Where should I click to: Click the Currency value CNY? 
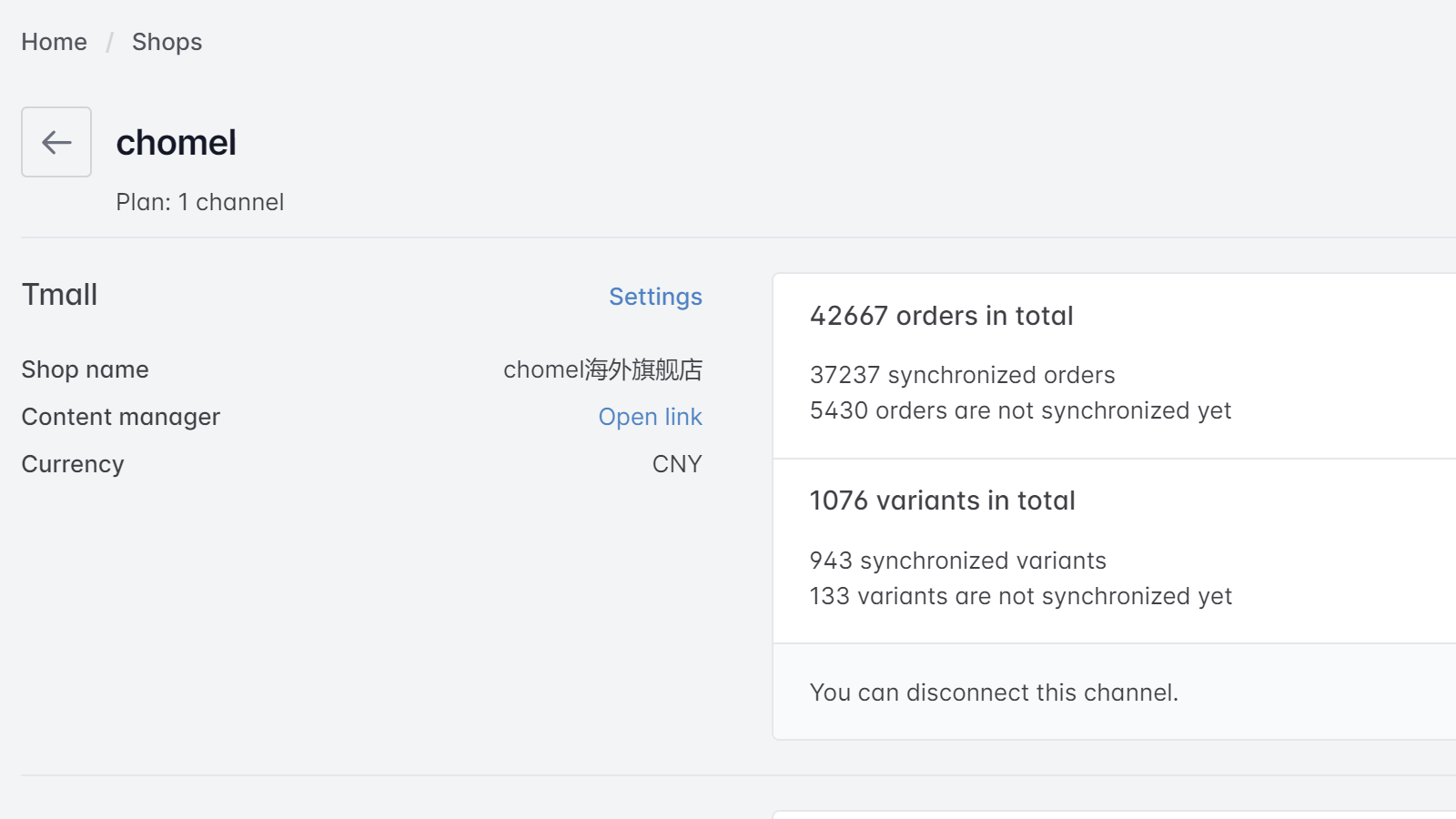point(677,463)
